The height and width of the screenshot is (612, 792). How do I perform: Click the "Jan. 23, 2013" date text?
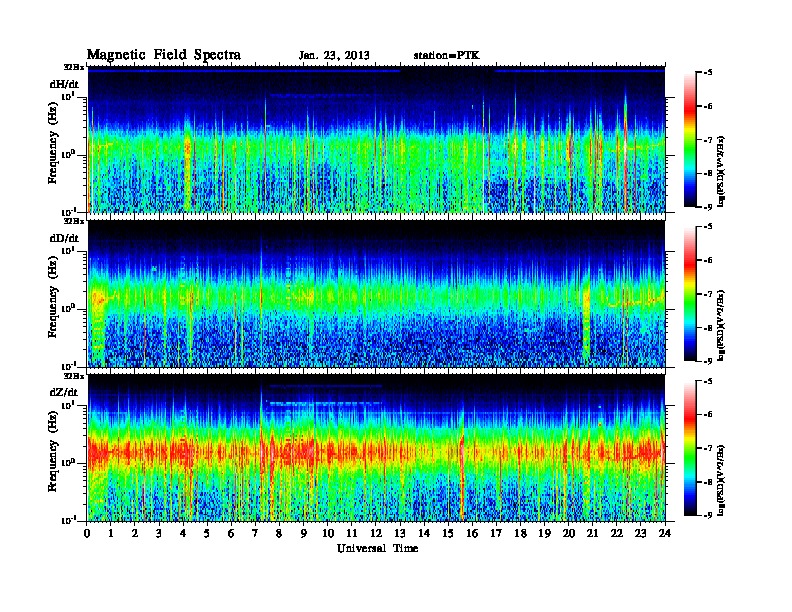click(334, 56)
